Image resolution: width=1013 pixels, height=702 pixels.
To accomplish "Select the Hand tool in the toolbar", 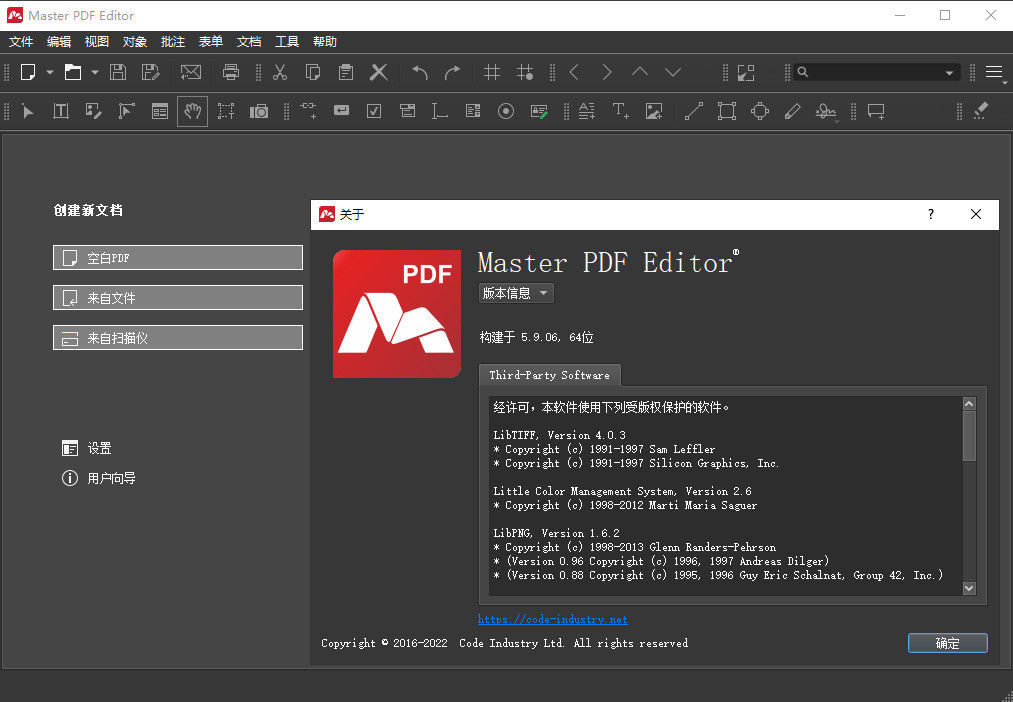I will coord(192,111).
